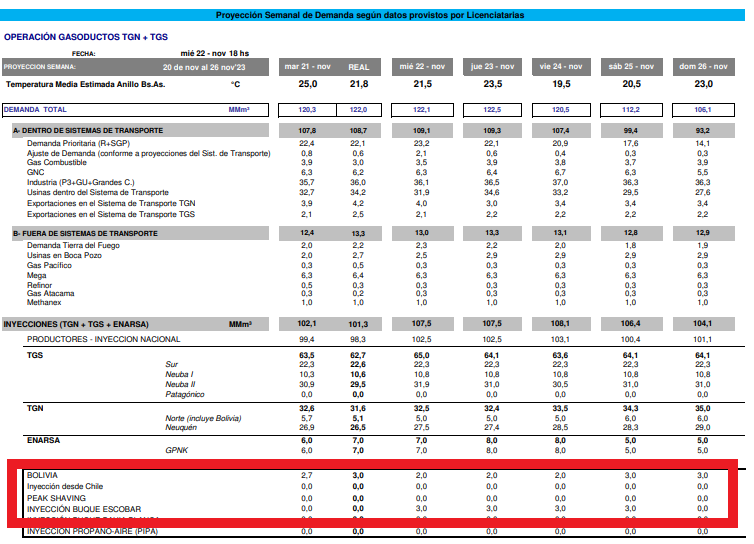The image size is (754, 544).
Task: Click the 'Methanex' row label
Action: coord(44,301)
